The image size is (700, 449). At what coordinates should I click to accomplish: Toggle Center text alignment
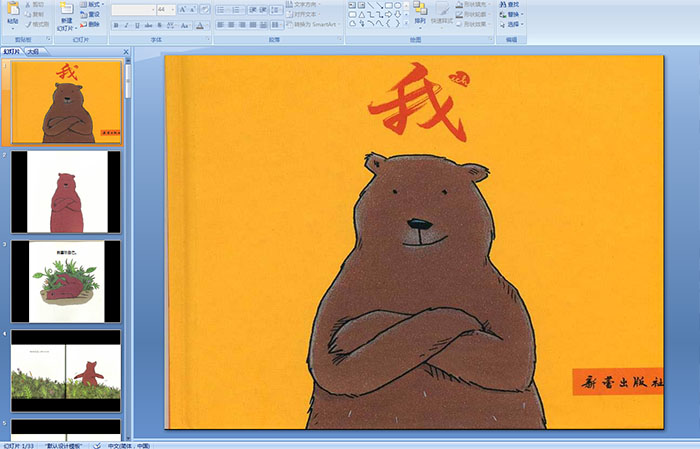(231, 25)
